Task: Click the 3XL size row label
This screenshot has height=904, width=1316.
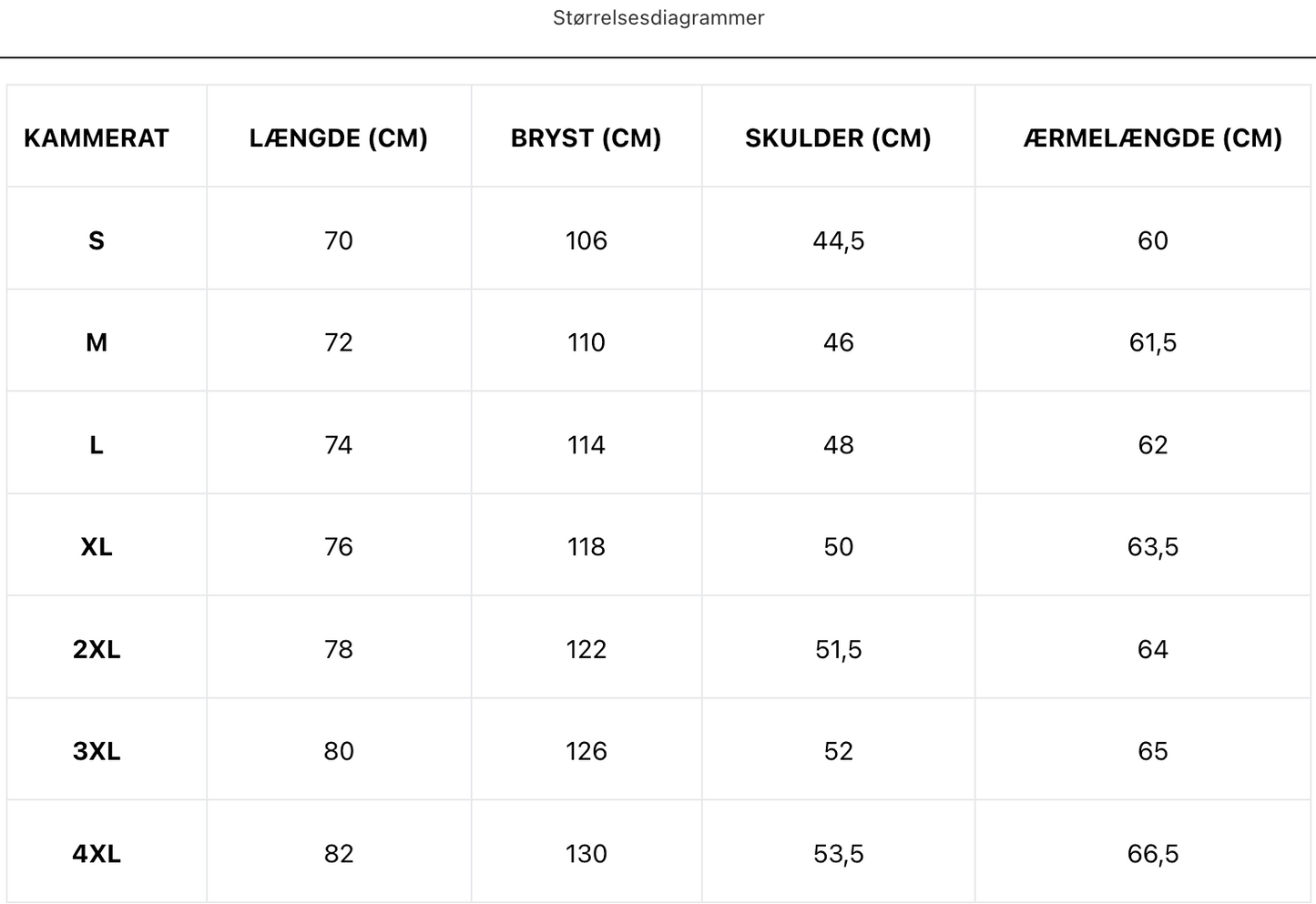Action: [x=97, y=751]
